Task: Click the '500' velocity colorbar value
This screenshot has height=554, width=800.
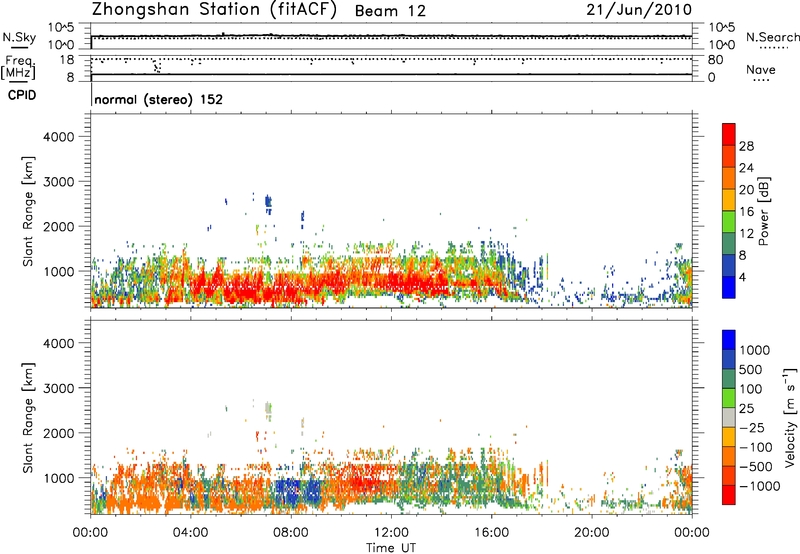Action: click(x=751, y=370)
